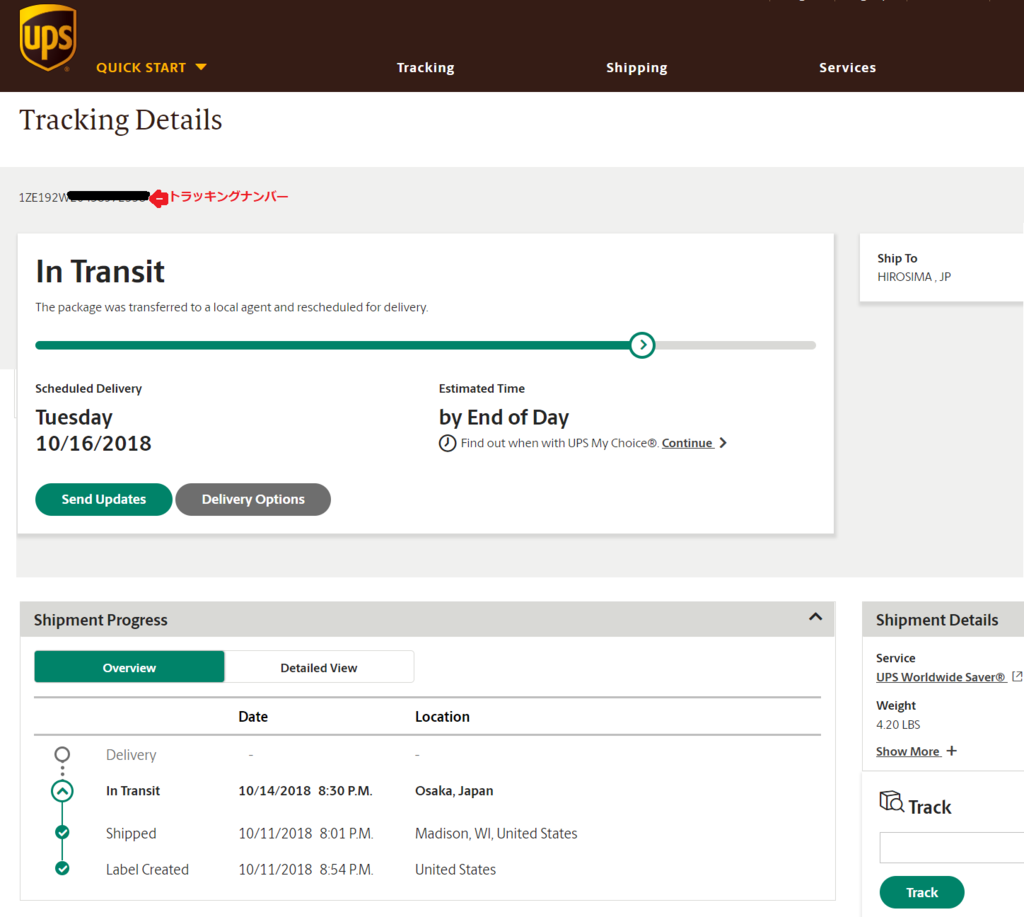1024x917 pixels.
Task: Click the 10/14/2018 8:30 P.M. date
Action: point(305,791)
